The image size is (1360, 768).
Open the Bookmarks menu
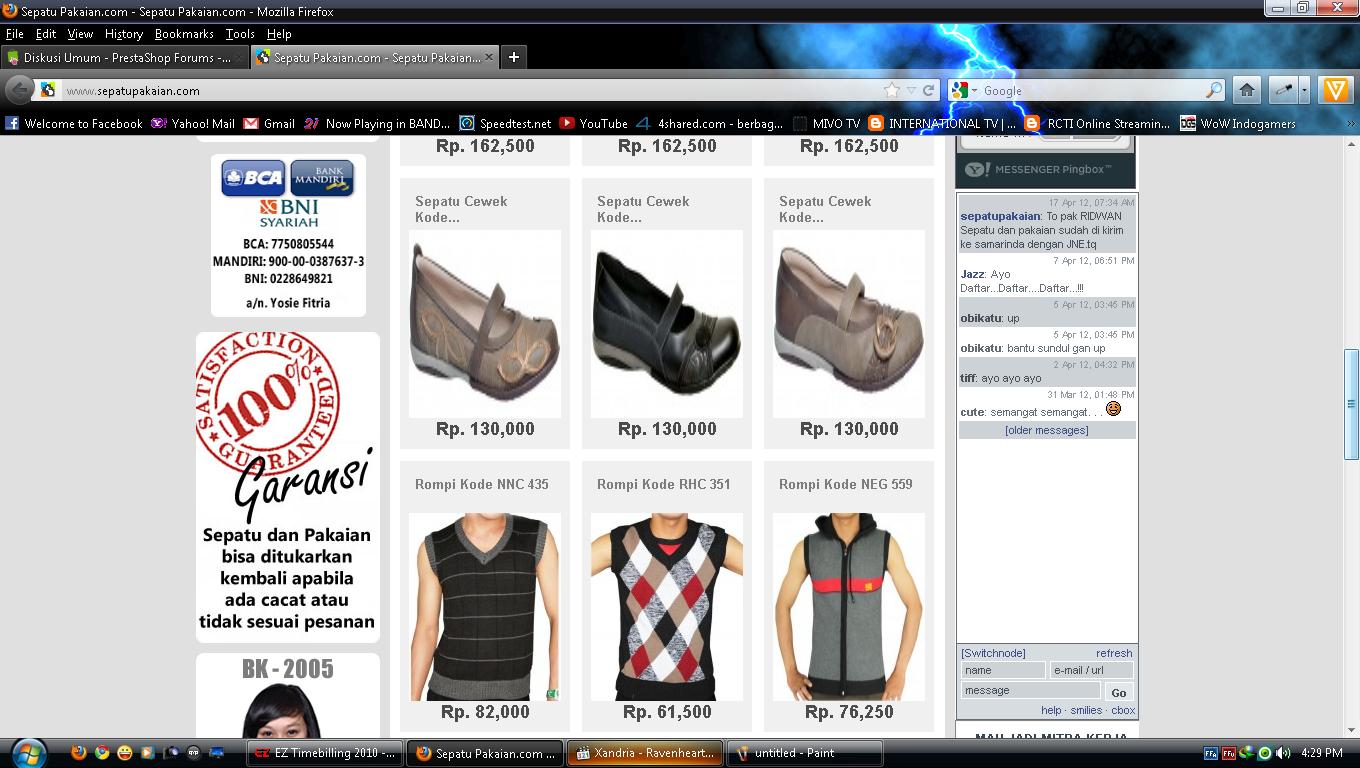coord(184,34)
